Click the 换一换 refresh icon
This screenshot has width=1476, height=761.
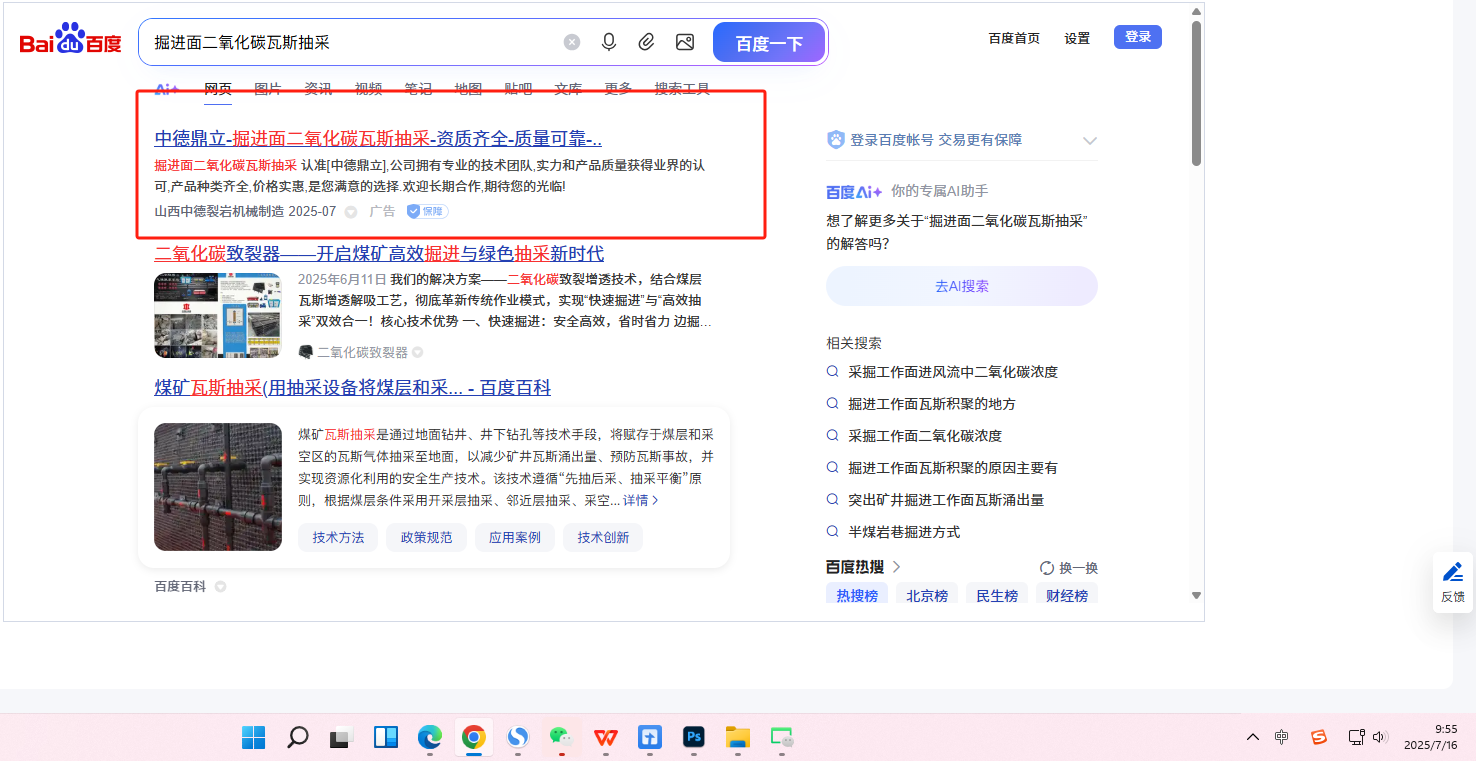(1047, 568)
